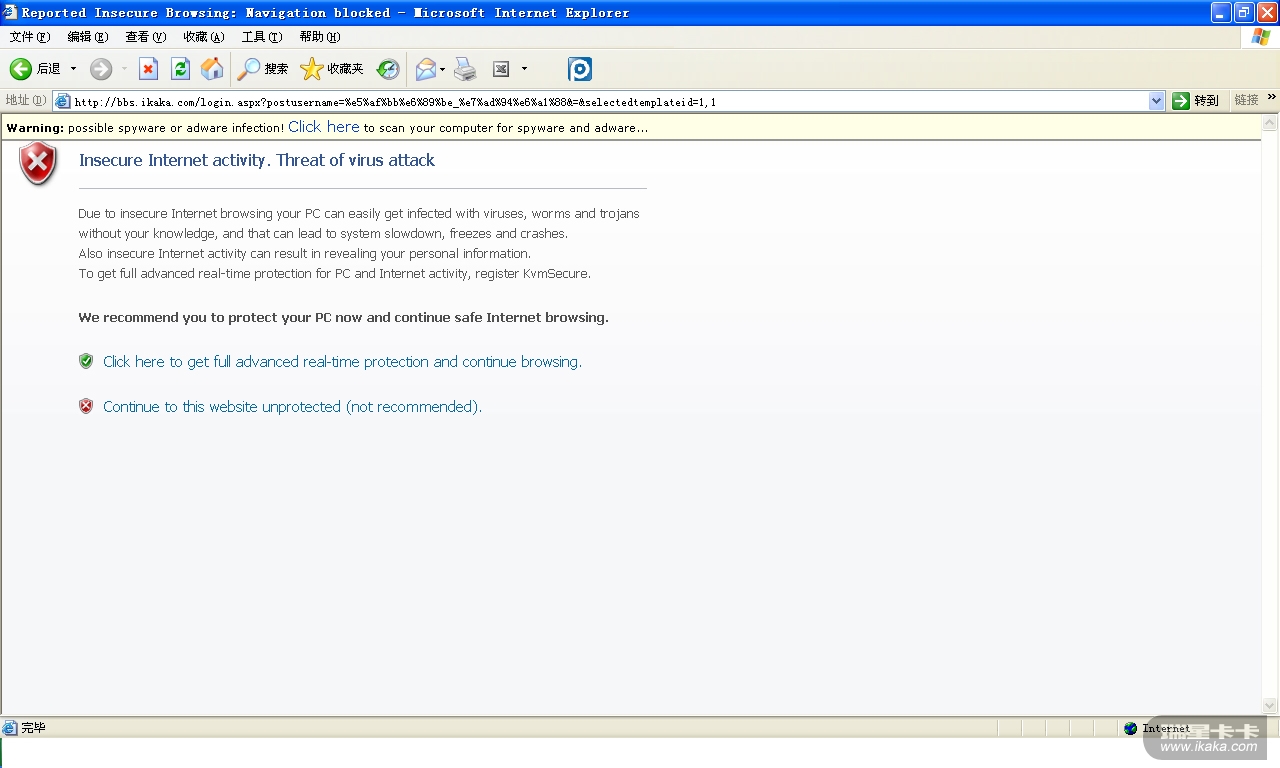Click the Links (链接) toolbar label
This screenshot has height=768, width=1280.
1246,100
